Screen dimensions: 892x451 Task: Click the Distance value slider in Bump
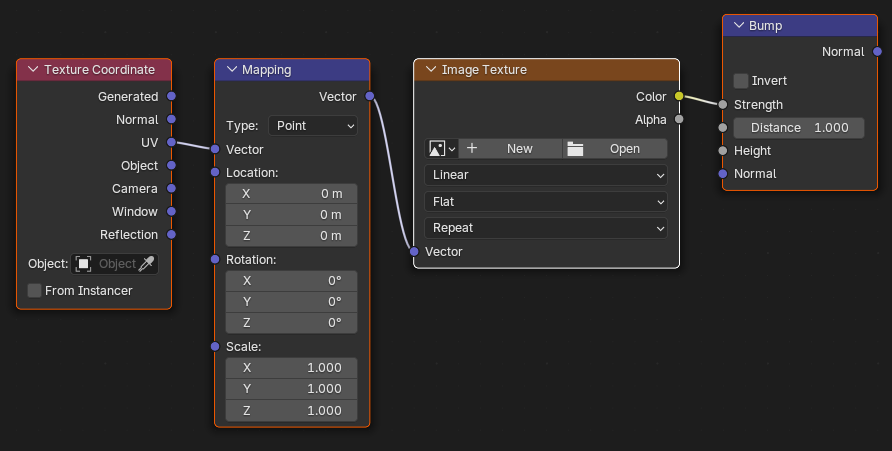pos(799,128)
